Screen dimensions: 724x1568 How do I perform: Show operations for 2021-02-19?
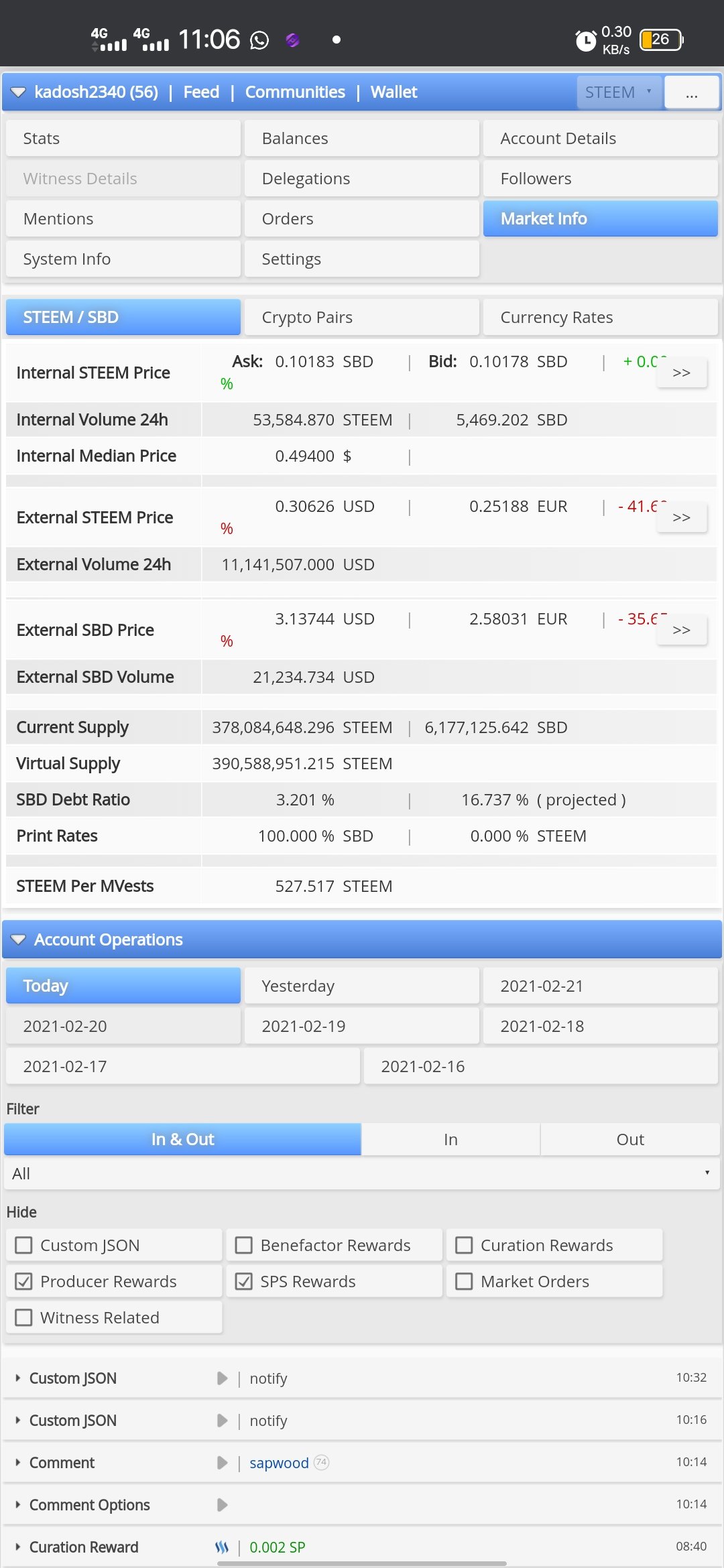(362, 1026)
